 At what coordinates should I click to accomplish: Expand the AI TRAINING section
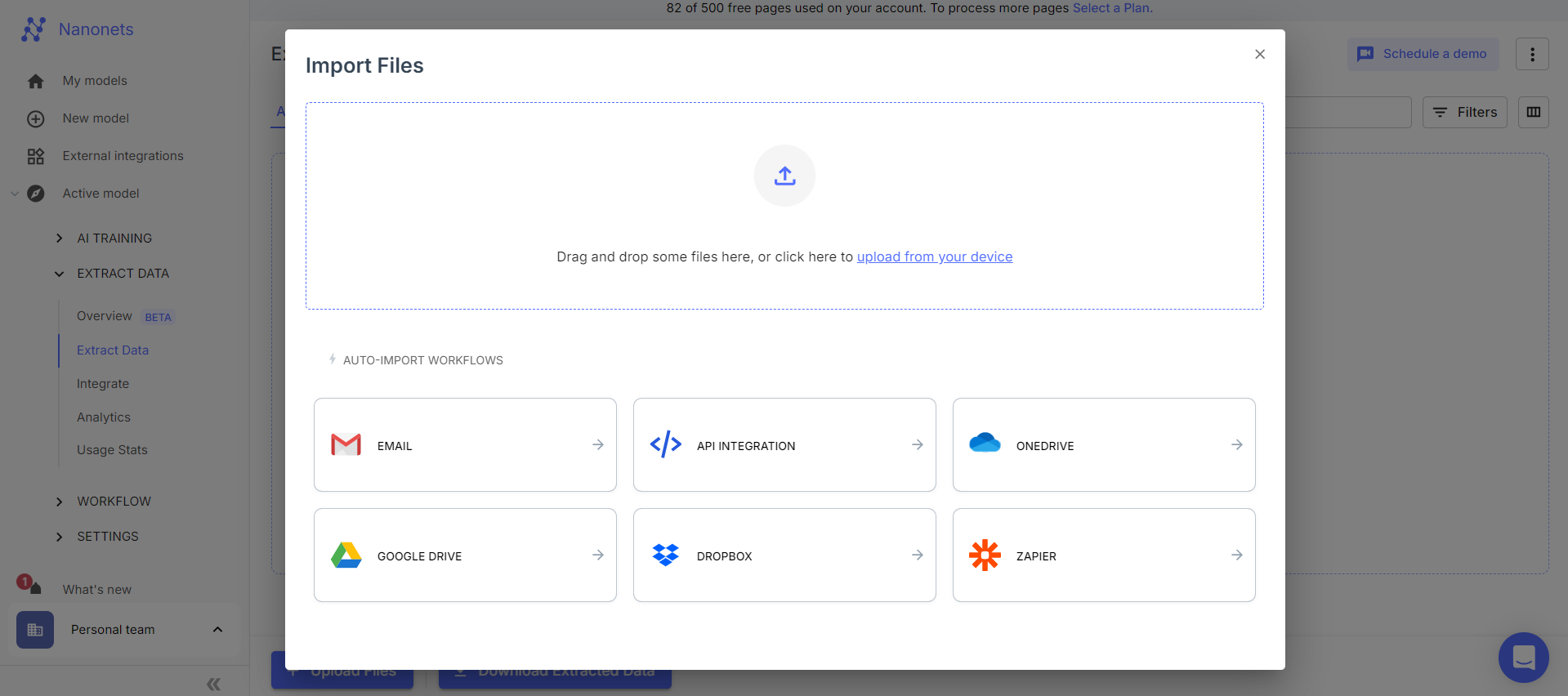(x=106, y=238)
